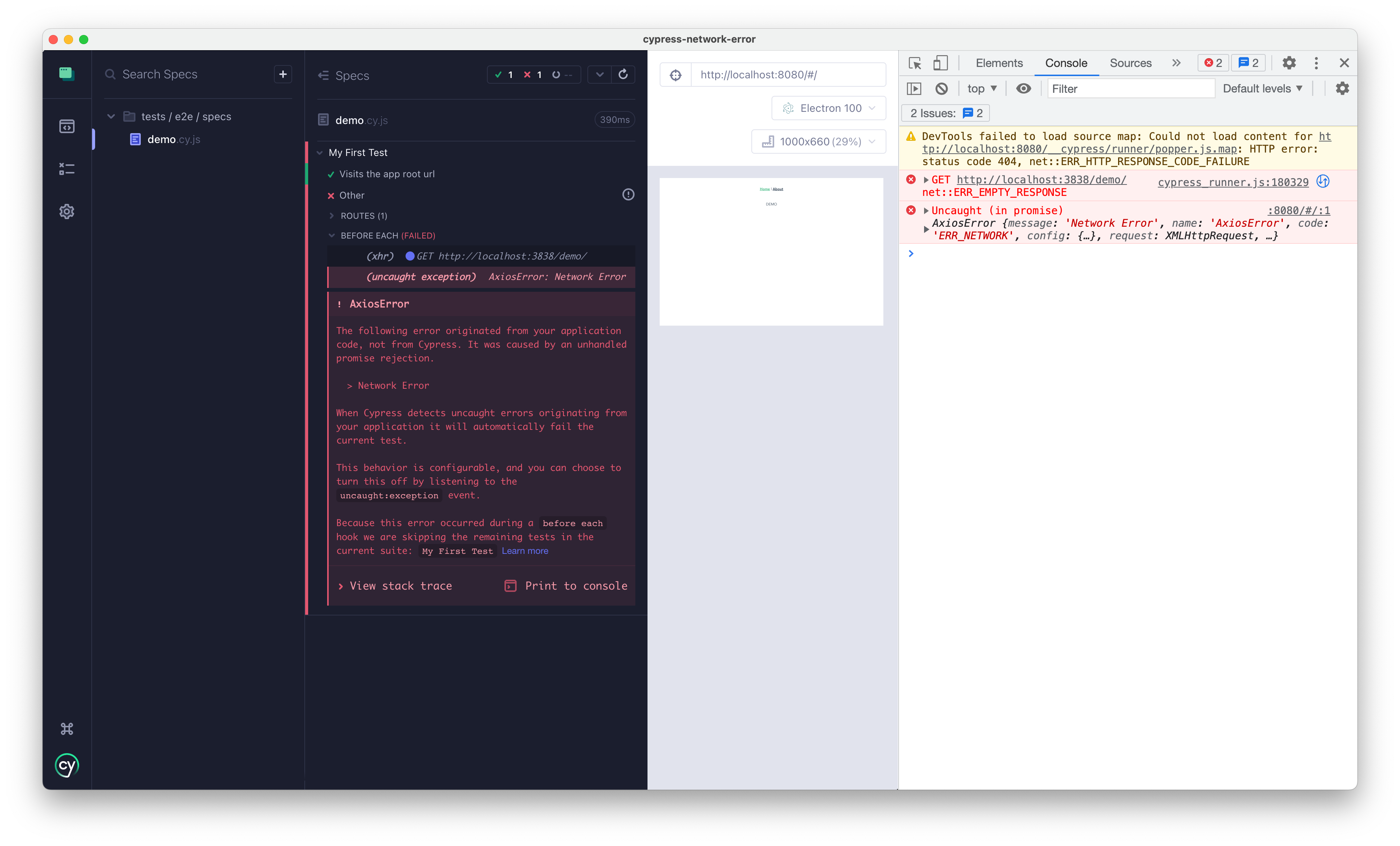1400x846 pixels.
Task: Click the clear console icon
Action: tap(942, 89)
